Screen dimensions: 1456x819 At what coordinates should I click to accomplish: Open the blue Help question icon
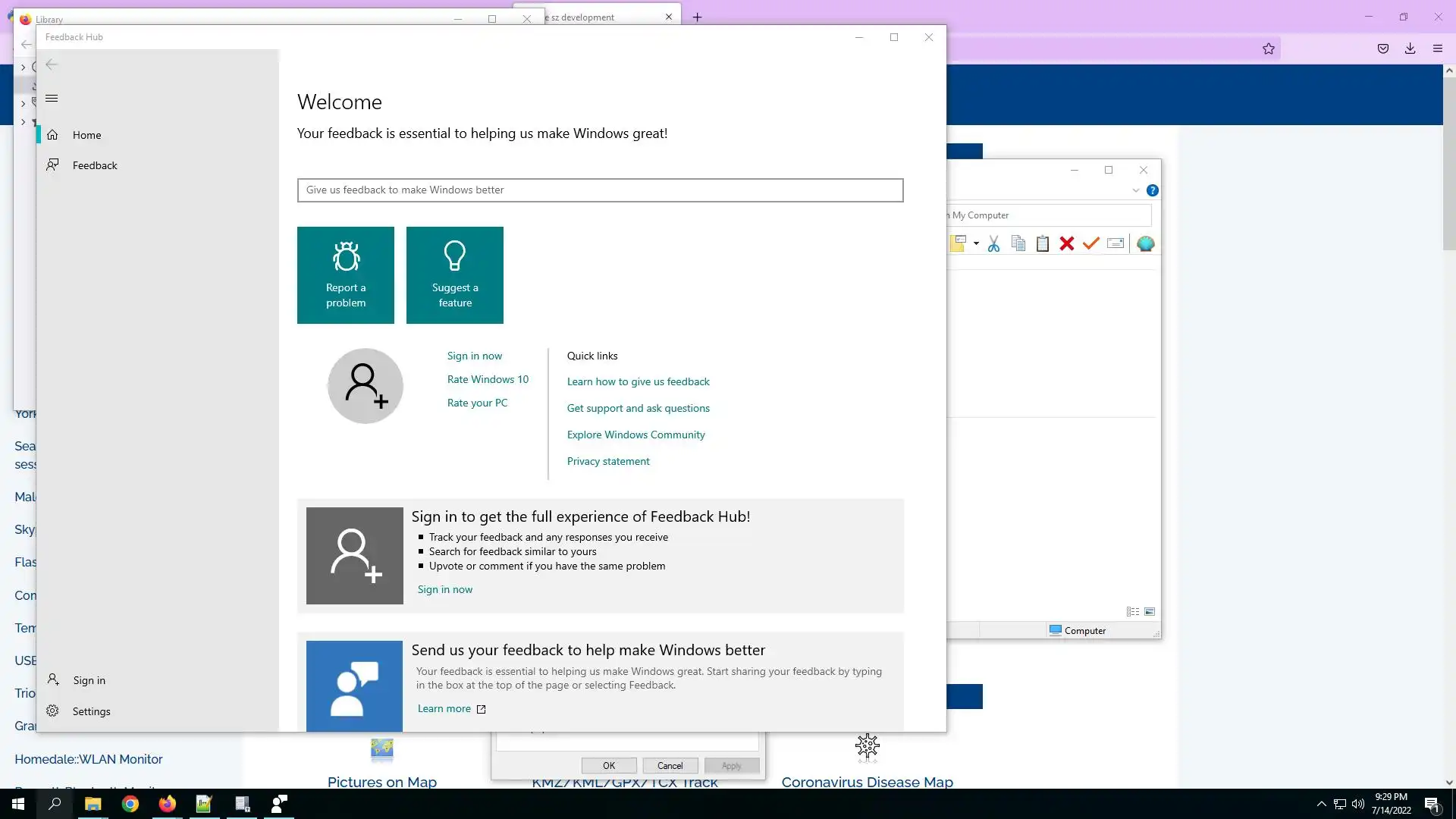(x=1152, y=190)
